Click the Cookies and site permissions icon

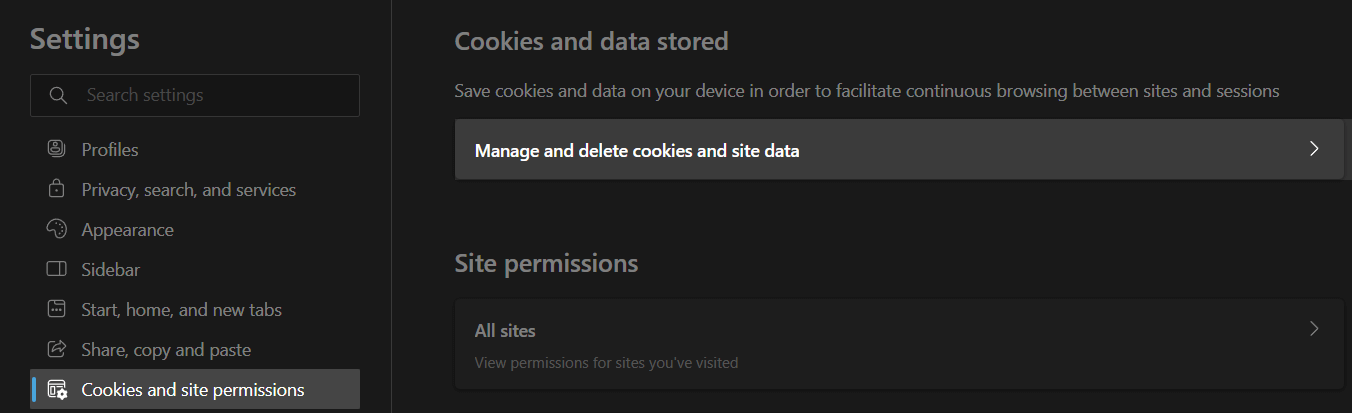point(57,390)
